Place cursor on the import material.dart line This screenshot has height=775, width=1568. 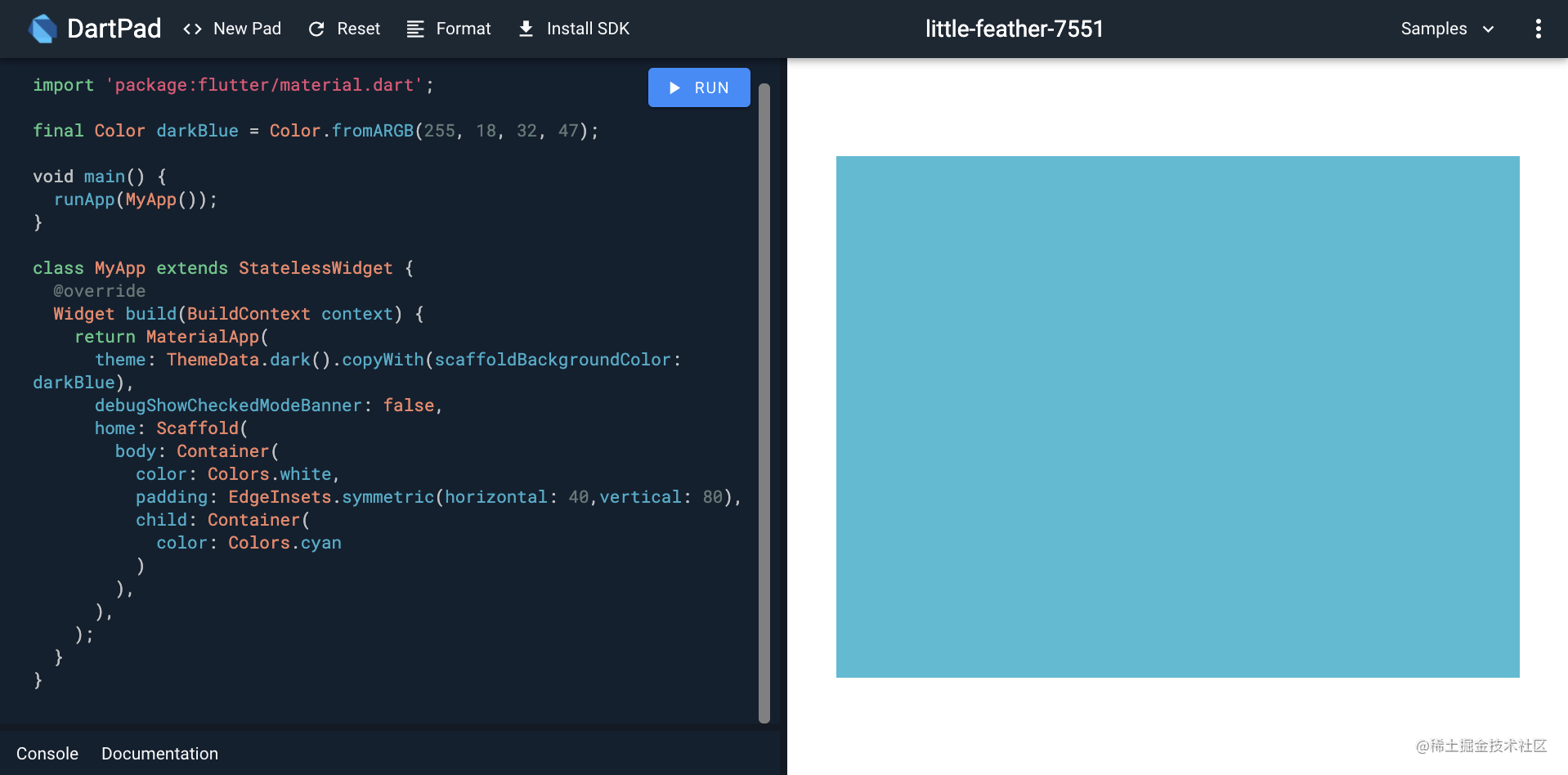point(233,85)
